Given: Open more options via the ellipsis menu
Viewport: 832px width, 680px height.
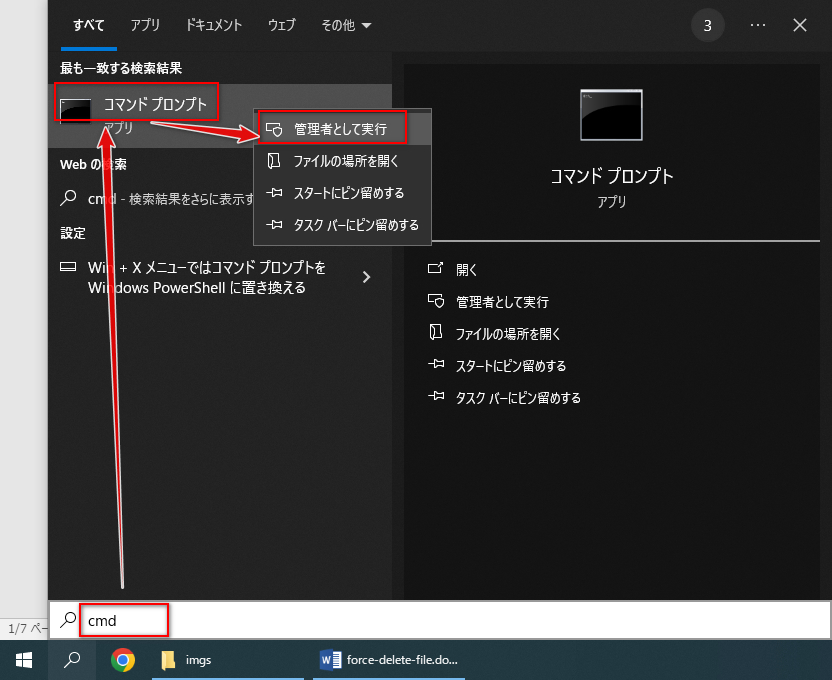Looking at the screenshot, I should (757, 25).
